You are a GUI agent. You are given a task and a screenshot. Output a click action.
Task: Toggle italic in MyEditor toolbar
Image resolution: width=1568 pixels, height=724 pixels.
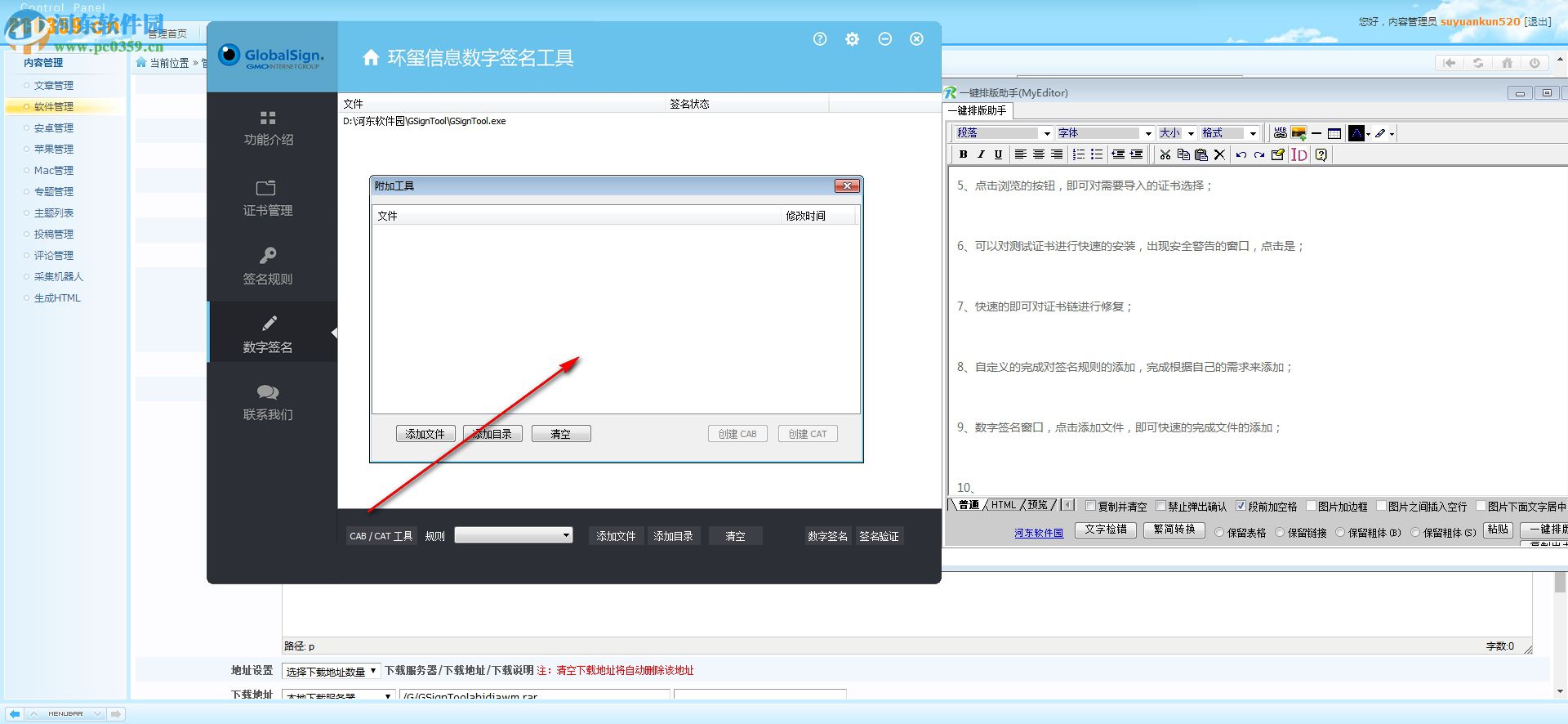click(x=981, y=154)
